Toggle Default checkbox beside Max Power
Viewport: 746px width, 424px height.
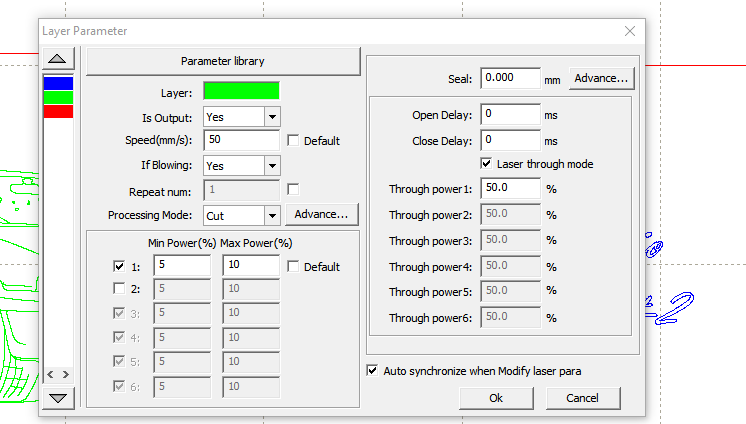[x=293, y=266]
